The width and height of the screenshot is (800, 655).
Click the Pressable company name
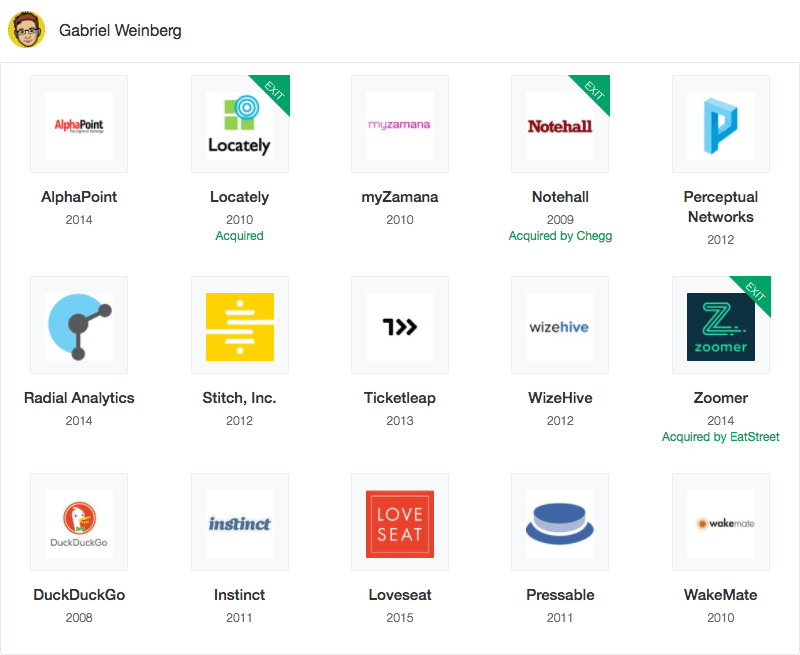coord(560,595)
